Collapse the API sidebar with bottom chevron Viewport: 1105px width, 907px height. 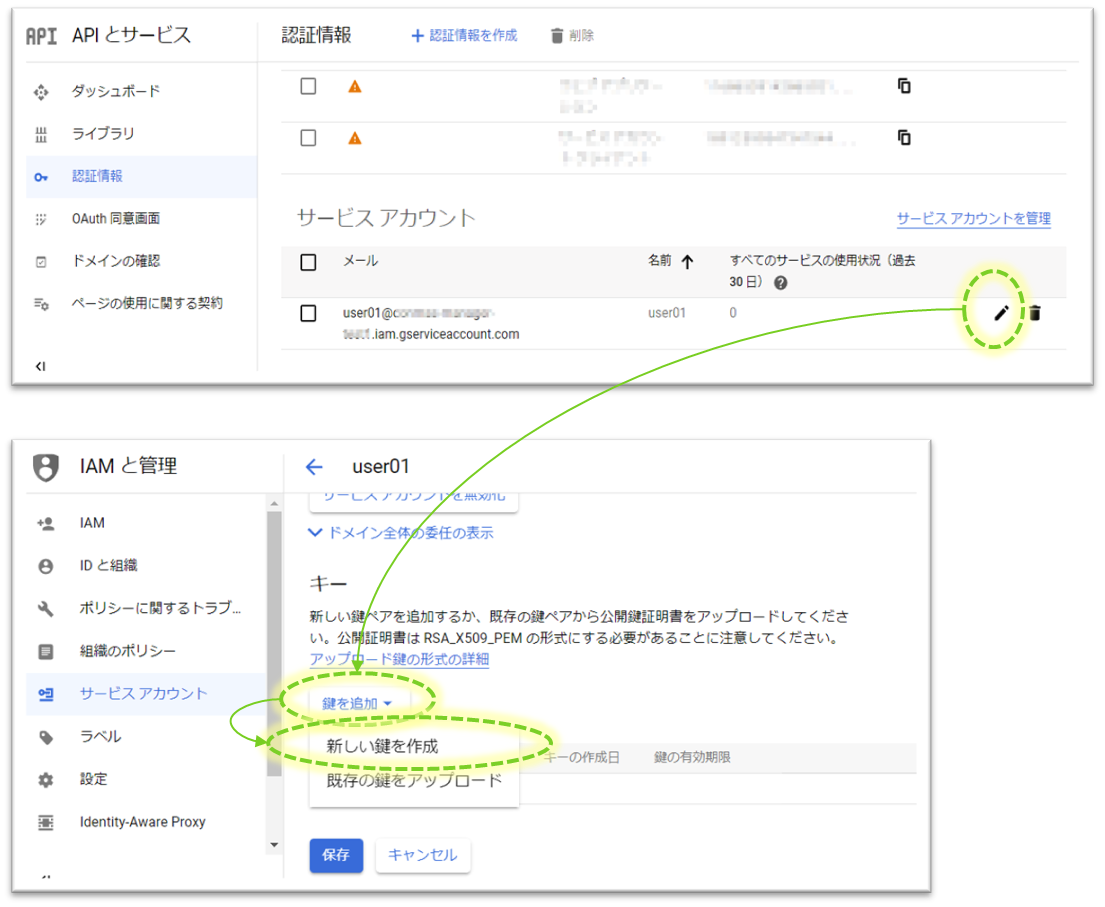40,366
